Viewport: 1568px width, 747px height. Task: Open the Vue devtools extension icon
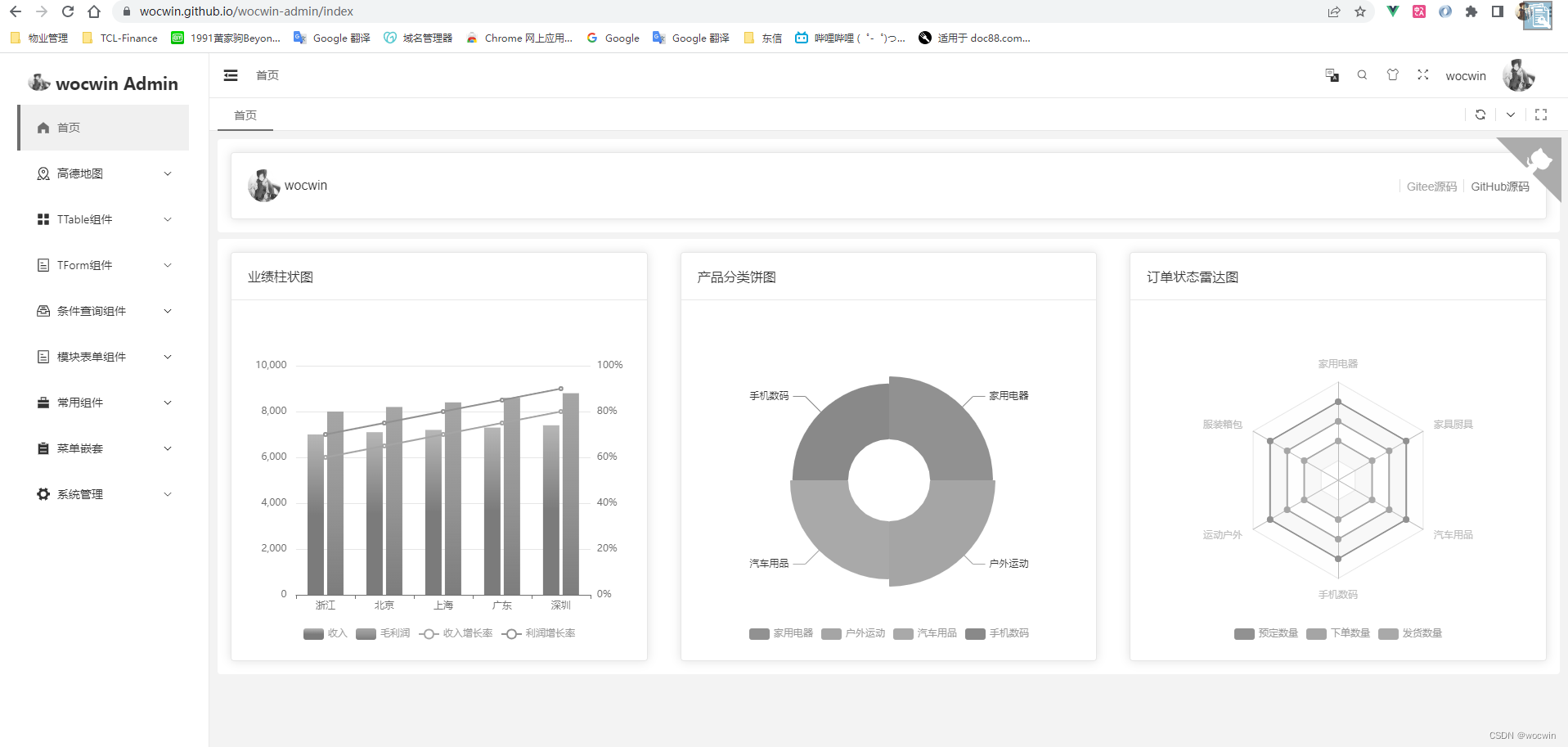tap(1393, 11)
